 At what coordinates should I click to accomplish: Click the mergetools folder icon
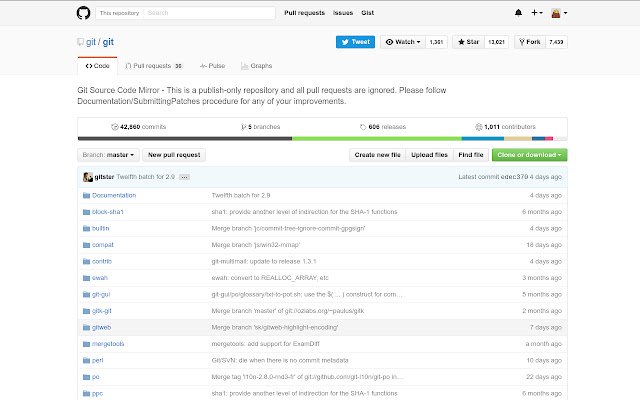[x=86, y=344]
